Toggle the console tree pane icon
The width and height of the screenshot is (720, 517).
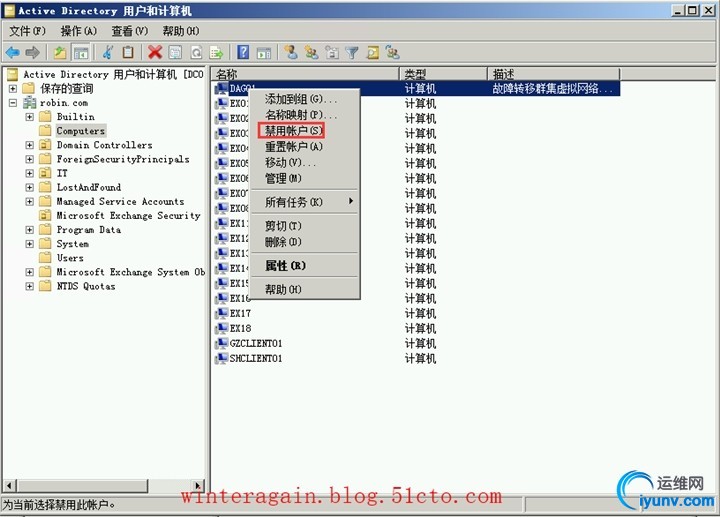click(x=81, y=53)
